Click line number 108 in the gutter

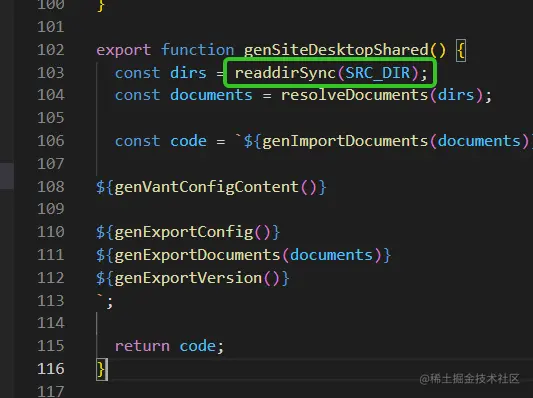[x=51, y=187]
